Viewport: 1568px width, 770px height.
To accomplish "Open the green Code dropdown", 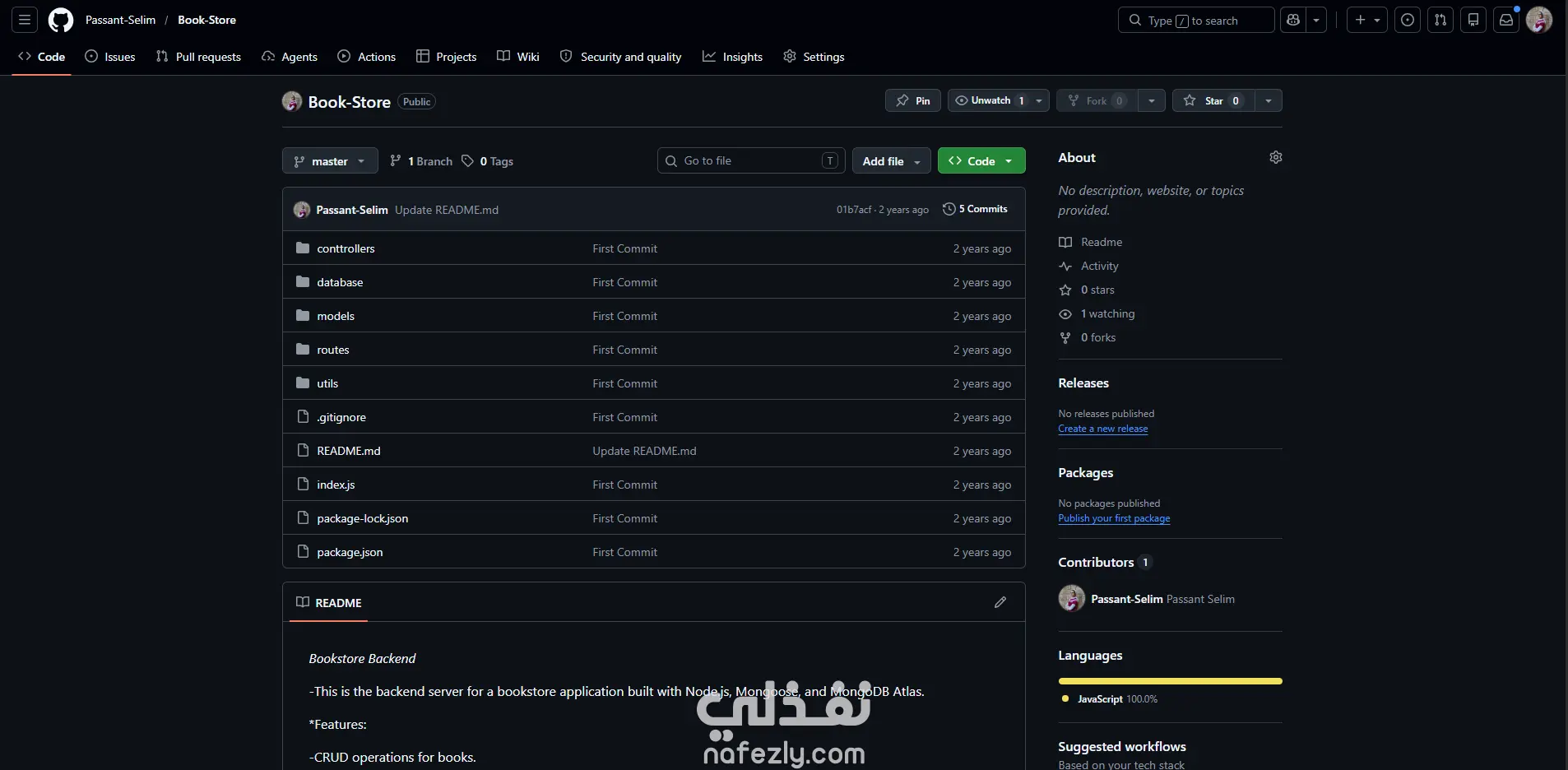I will click(981, 161).
